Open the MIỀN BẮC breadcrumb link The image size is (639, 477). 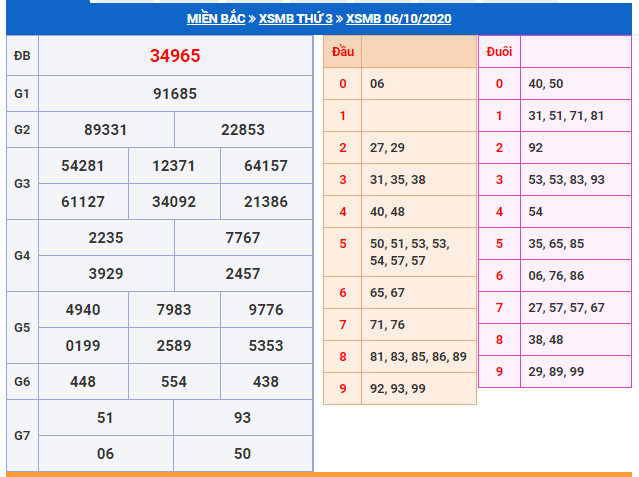pos(216,19)
